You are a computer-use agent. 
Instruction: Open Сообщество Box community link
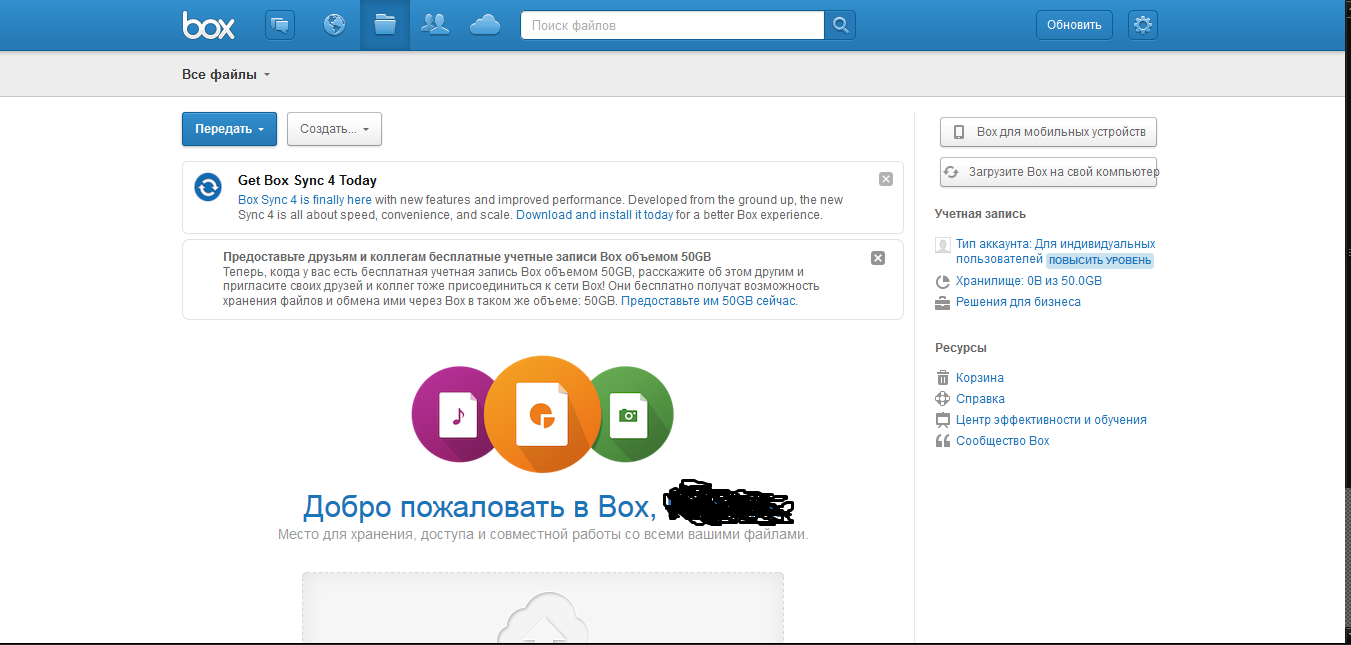coord(1003,441)
